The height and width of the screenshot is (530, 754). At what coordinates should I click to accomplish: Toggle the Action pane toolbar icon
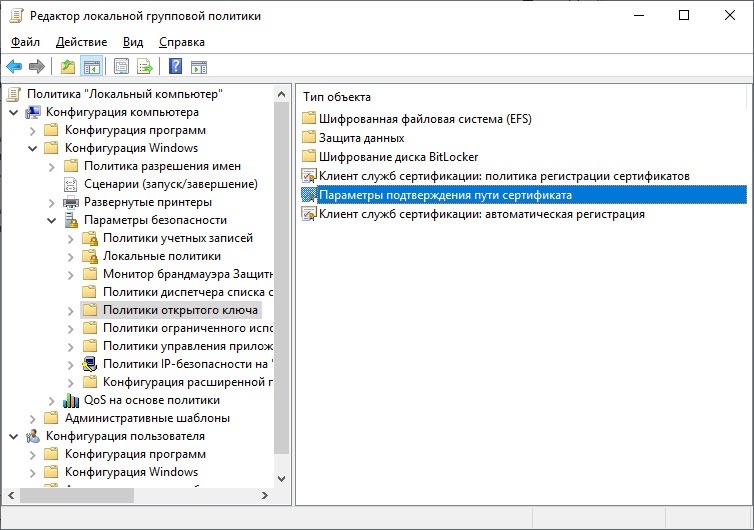[199, 67]
